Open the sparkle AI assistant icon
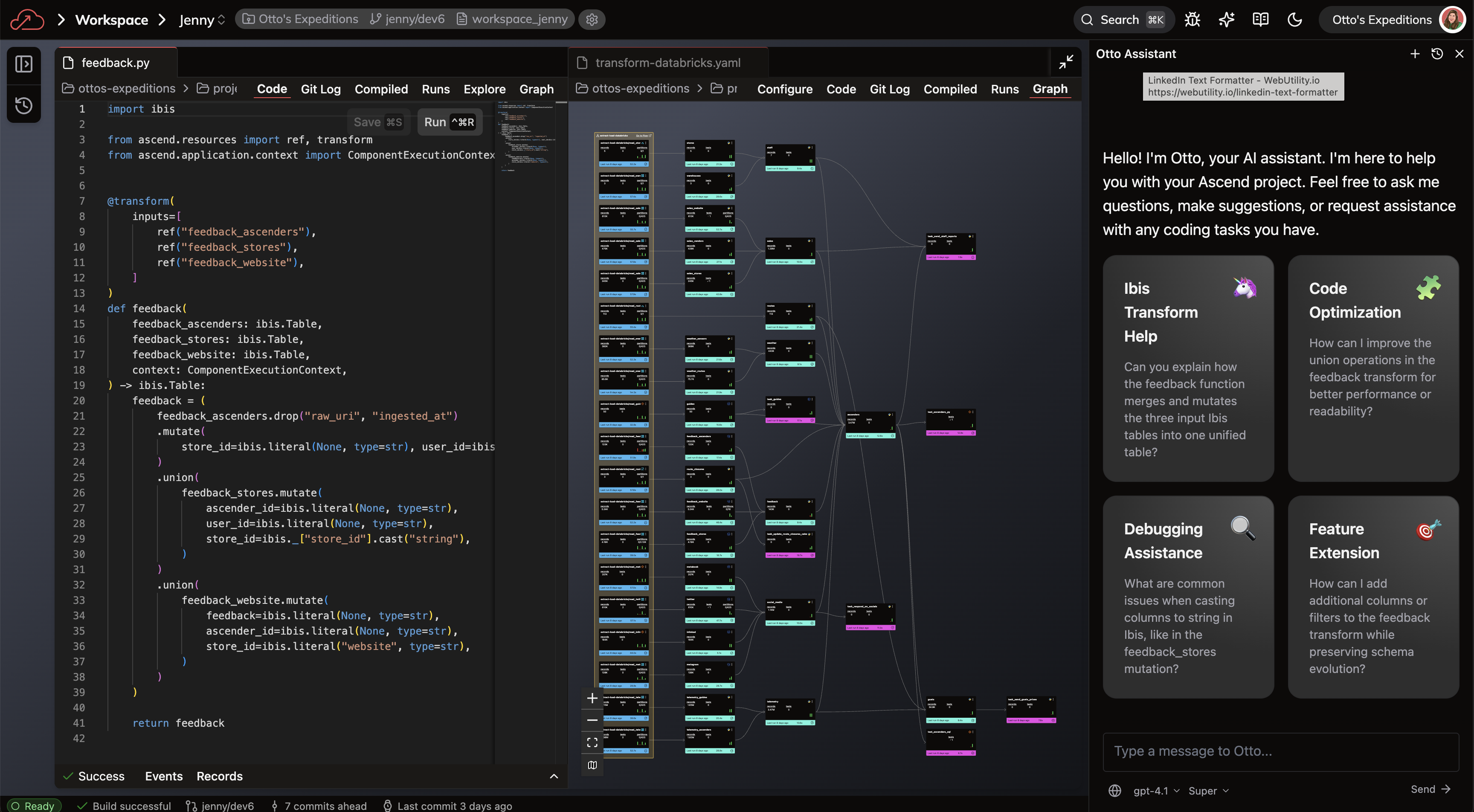Screen dimensions: 1474x812 (1226, 20)
